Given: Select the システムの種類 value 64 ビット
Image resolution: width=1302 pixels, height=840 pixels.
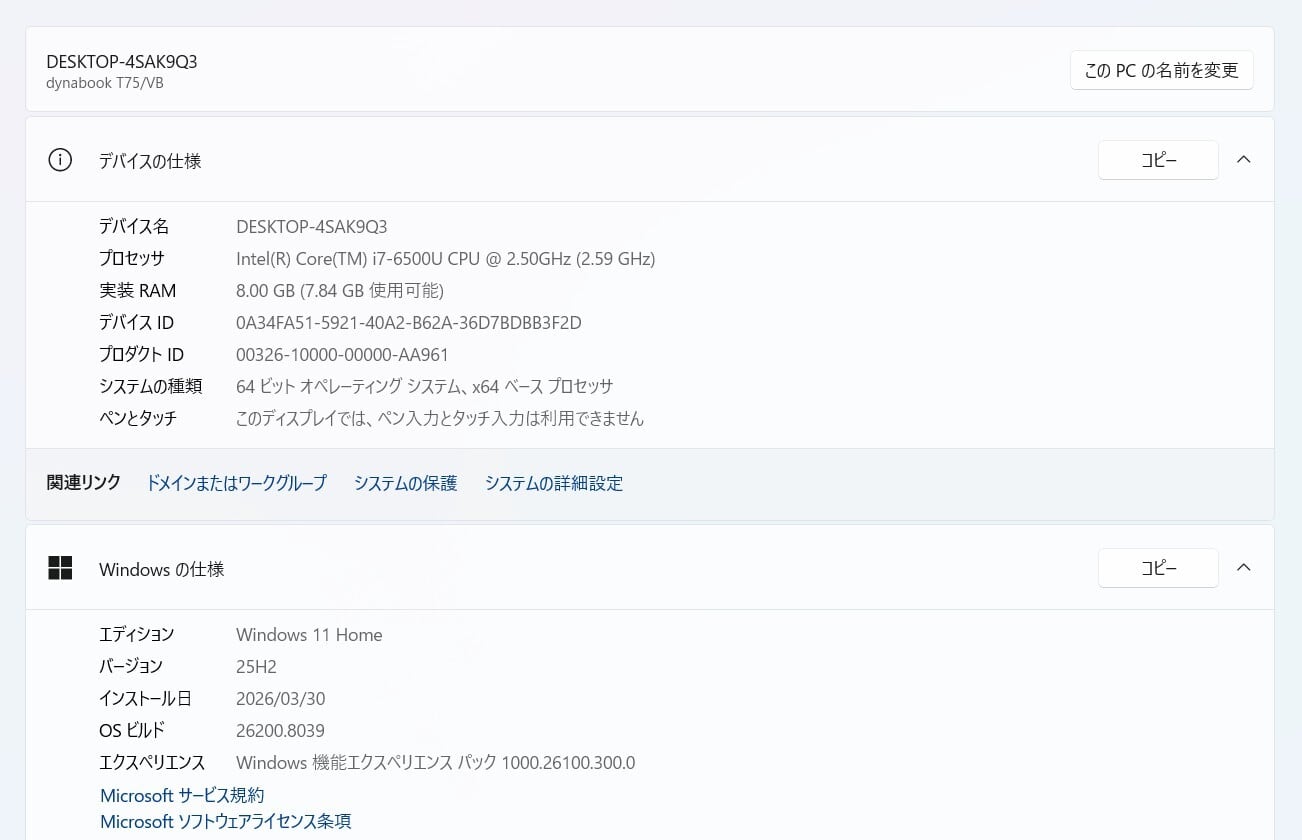Looking at the screenshot, I should point(425,386).
